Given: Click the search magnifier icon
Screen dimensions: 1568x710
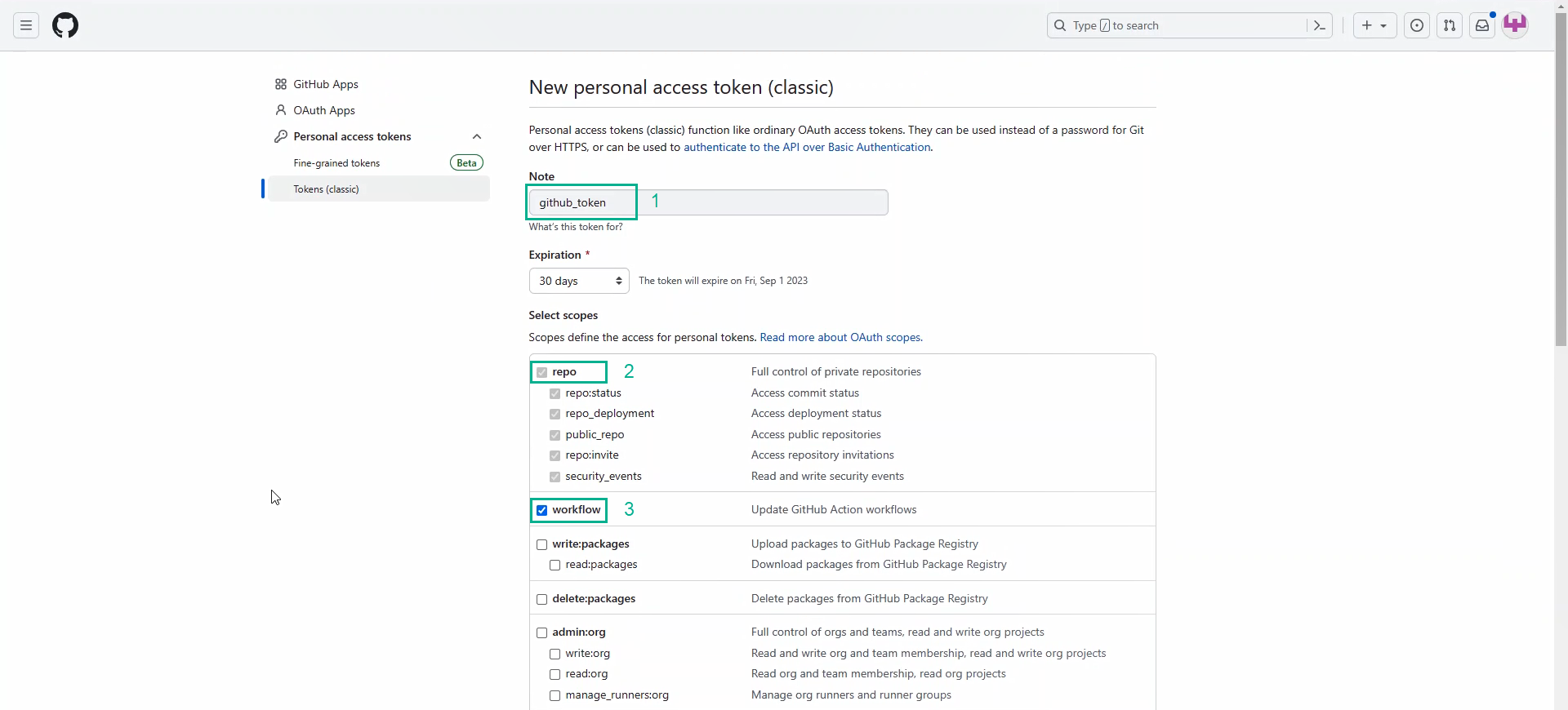Looking at the screenshot, I should tap(1060, 25).
